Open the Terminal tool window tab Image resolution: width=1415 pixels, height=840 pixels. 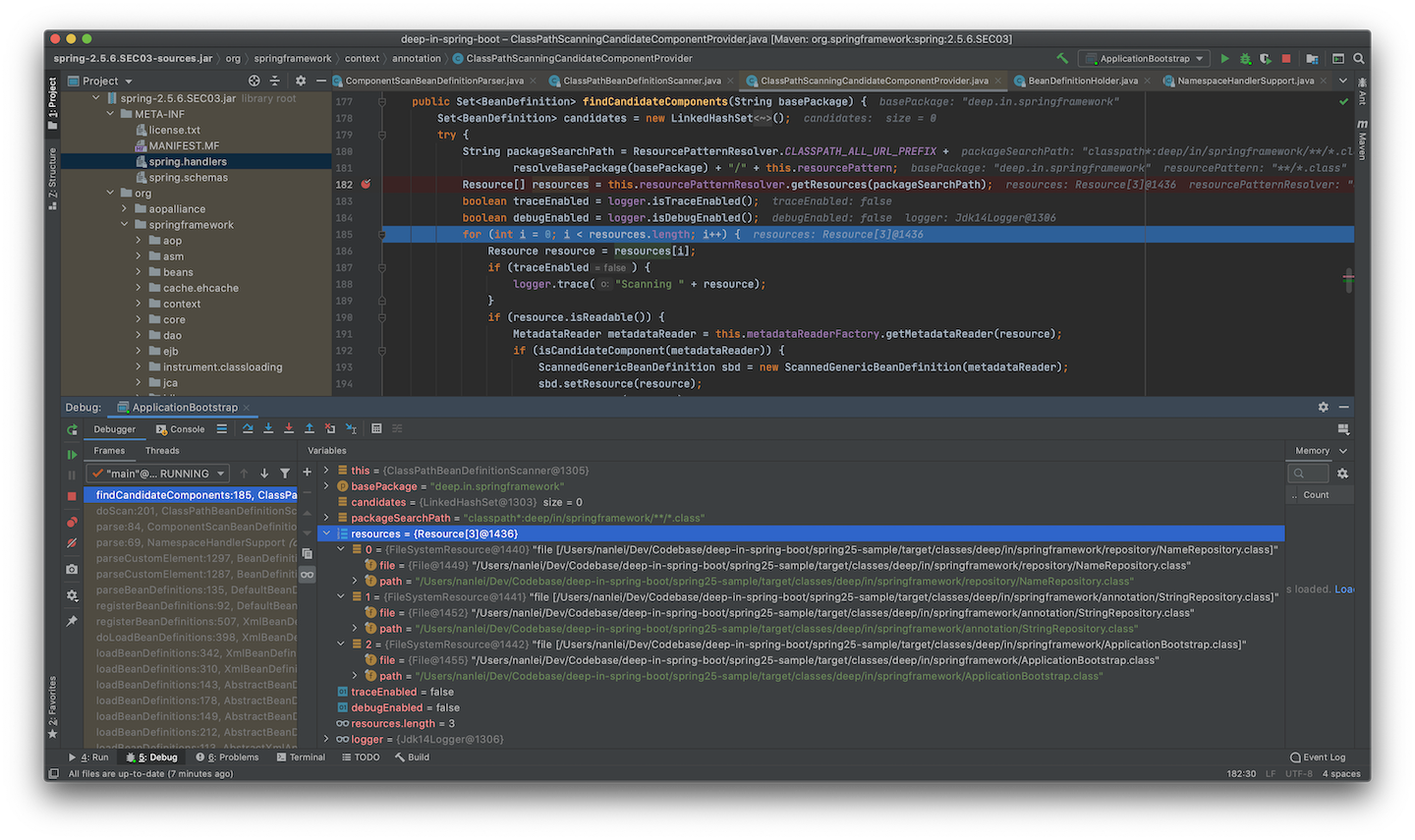tap(301, 757)
